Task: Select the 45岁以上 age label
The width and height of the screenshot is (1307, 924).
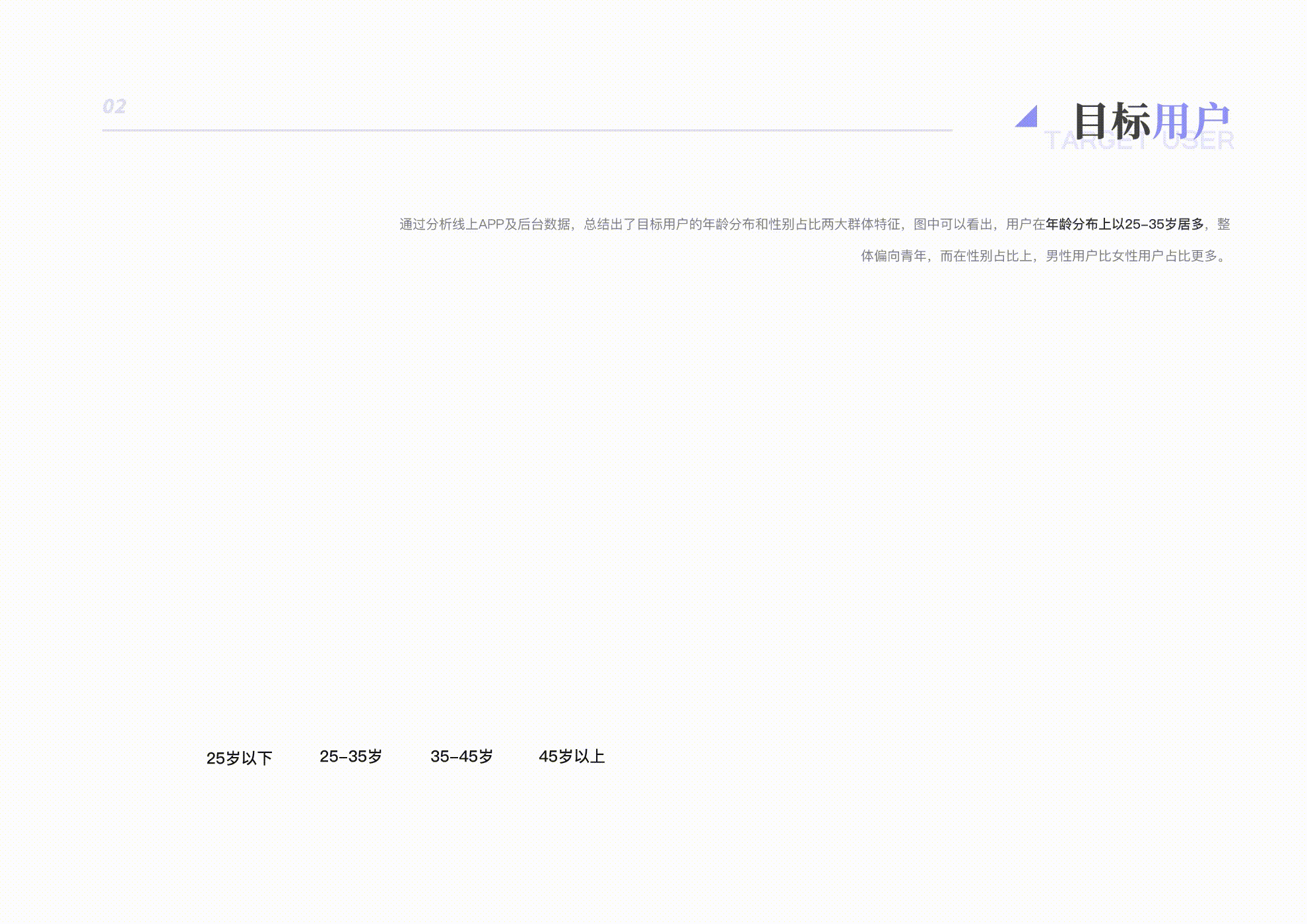Action: click(574, 756)
